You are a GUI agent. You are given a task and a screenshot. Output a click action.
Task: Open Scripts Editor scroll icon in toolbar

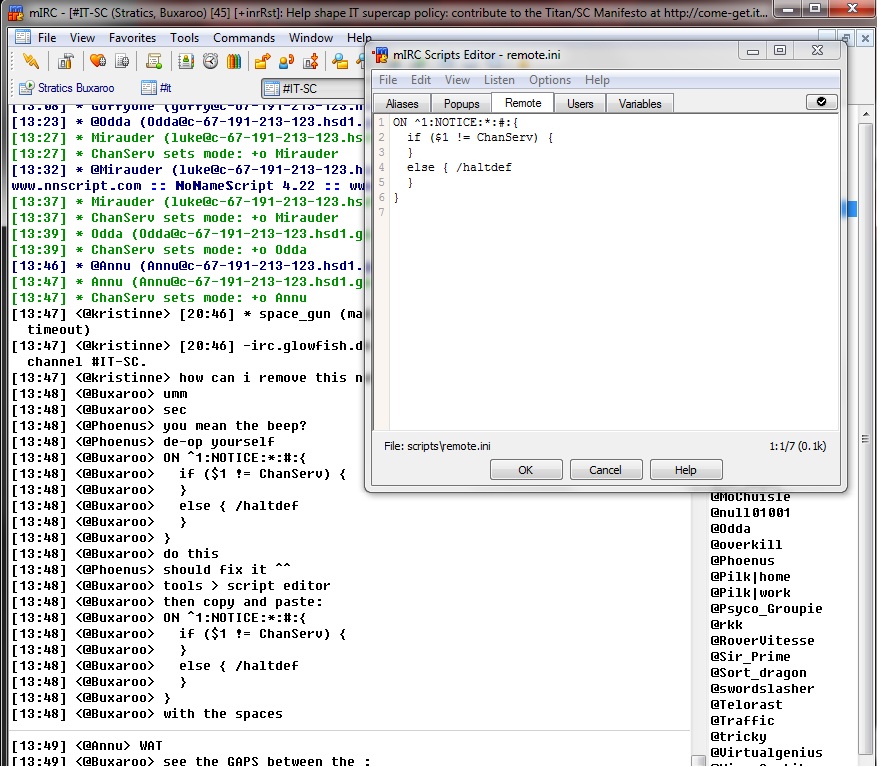pyautogui.click(x=153, y=62)
